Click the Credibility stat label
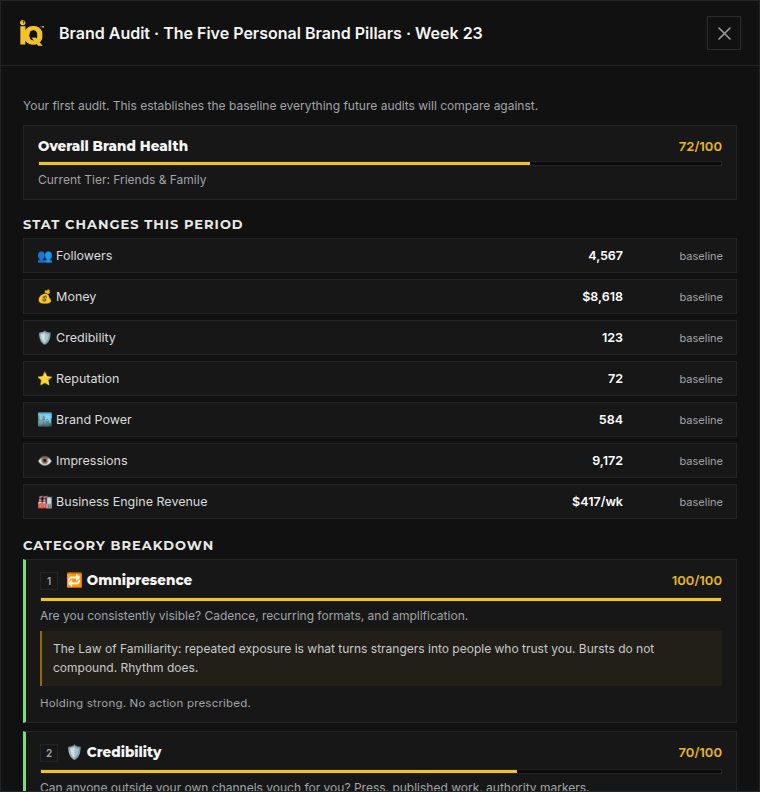760x792 pixels. pyautogui.click(x=85, y=337)
